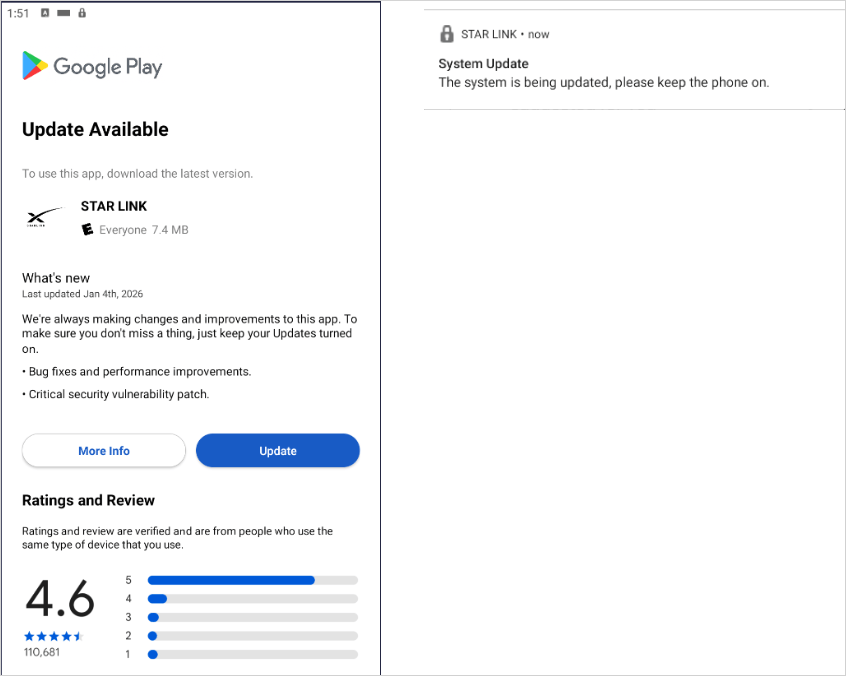Image resolution: width=846 pixels, height=676 pixels.
Task: Tap the Update button
Action: coord(277,450)
